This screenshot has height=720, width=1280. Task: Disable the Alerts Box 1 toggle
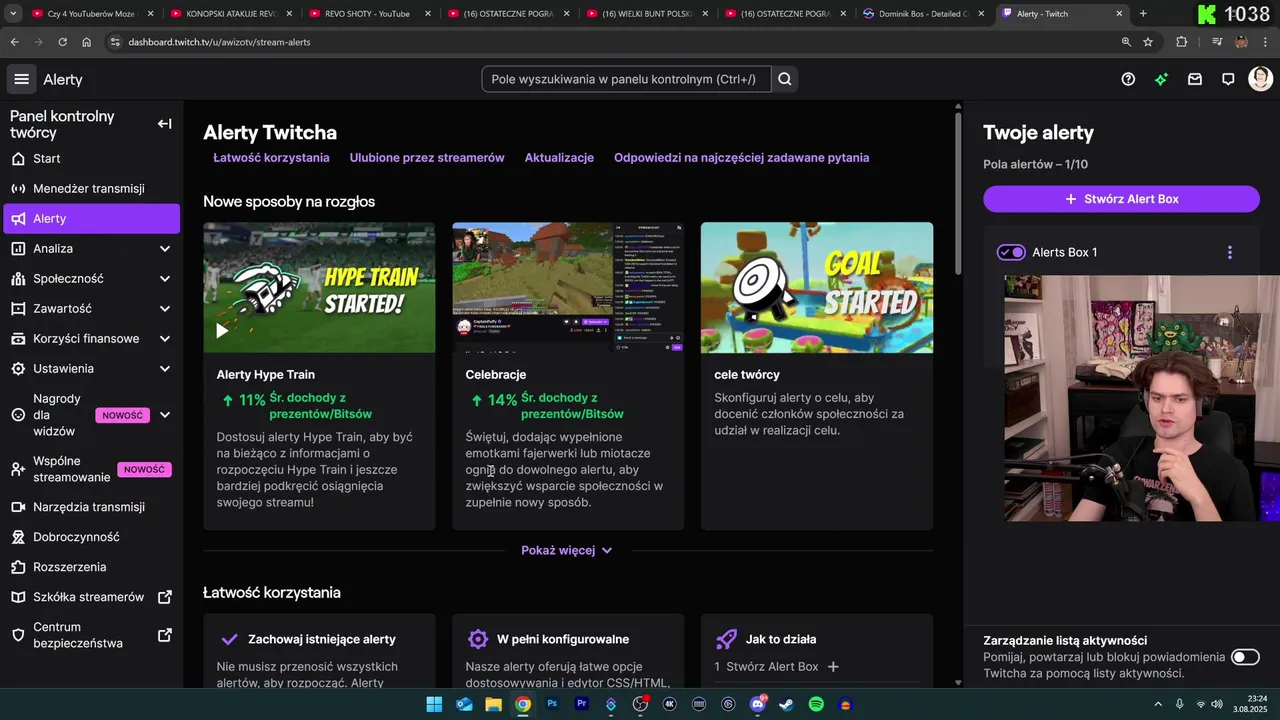click(1011, 252)
